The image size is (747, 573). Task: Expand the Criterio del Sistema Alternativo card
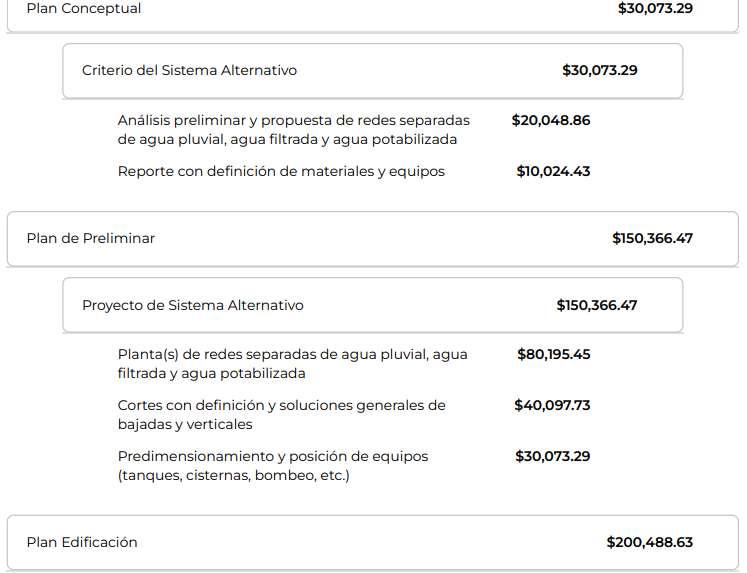(x=373, y=71)
